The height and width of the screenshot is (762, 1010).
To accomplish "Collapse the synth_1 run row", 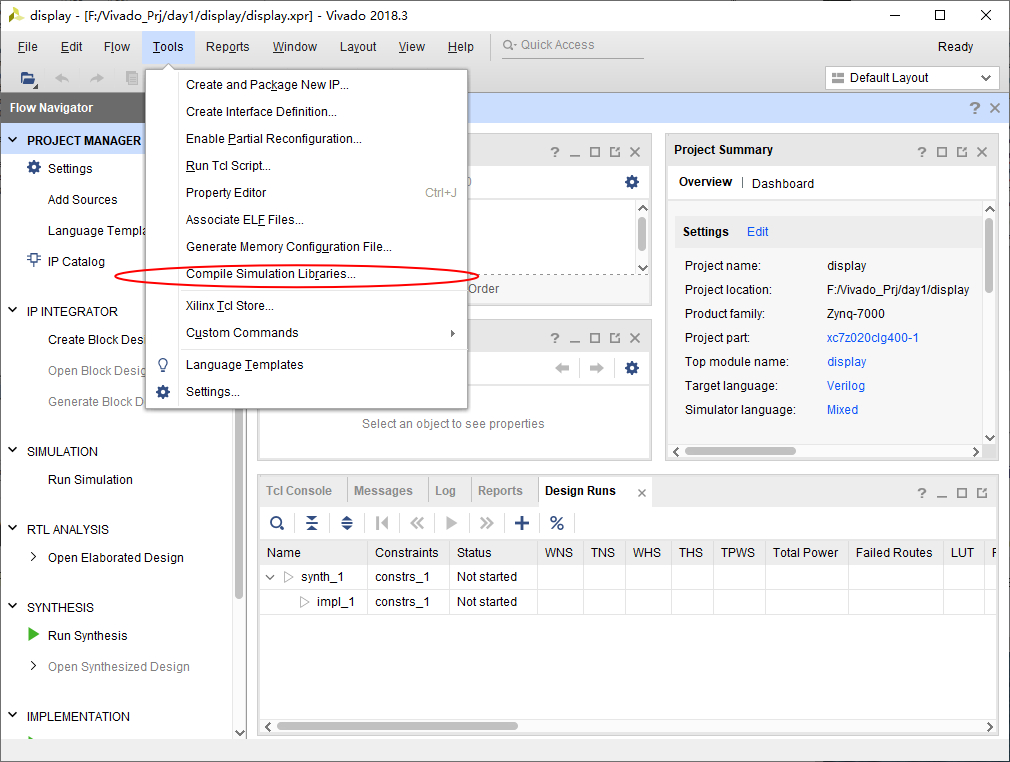I will pyautogui.click(x=271, y=577).
